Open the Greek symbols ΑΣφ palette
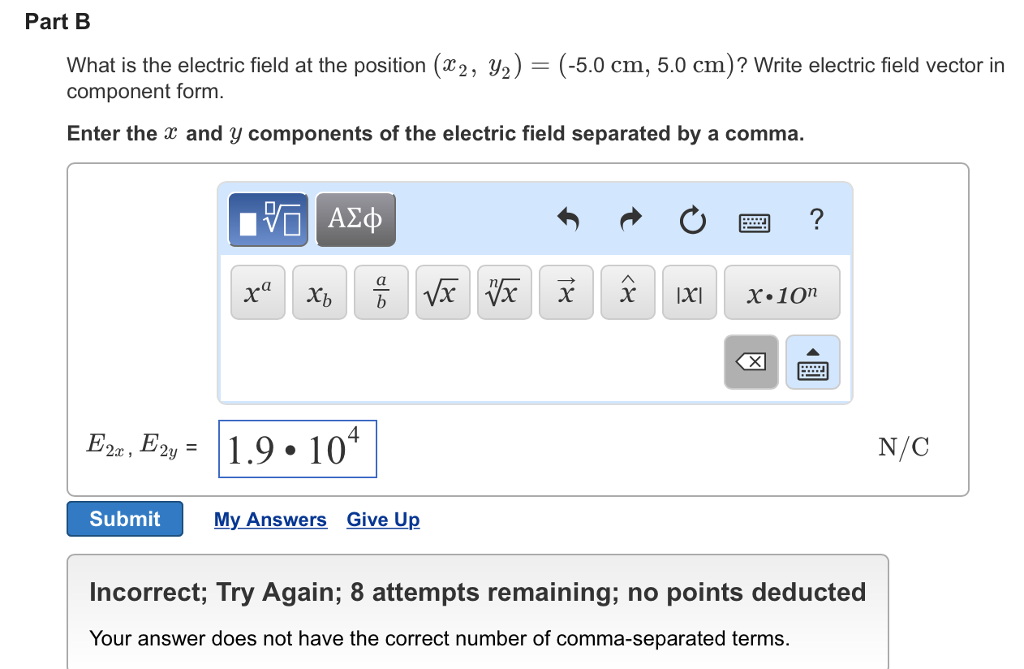This screenshot has height=669, width=1024. coord(356,219)
